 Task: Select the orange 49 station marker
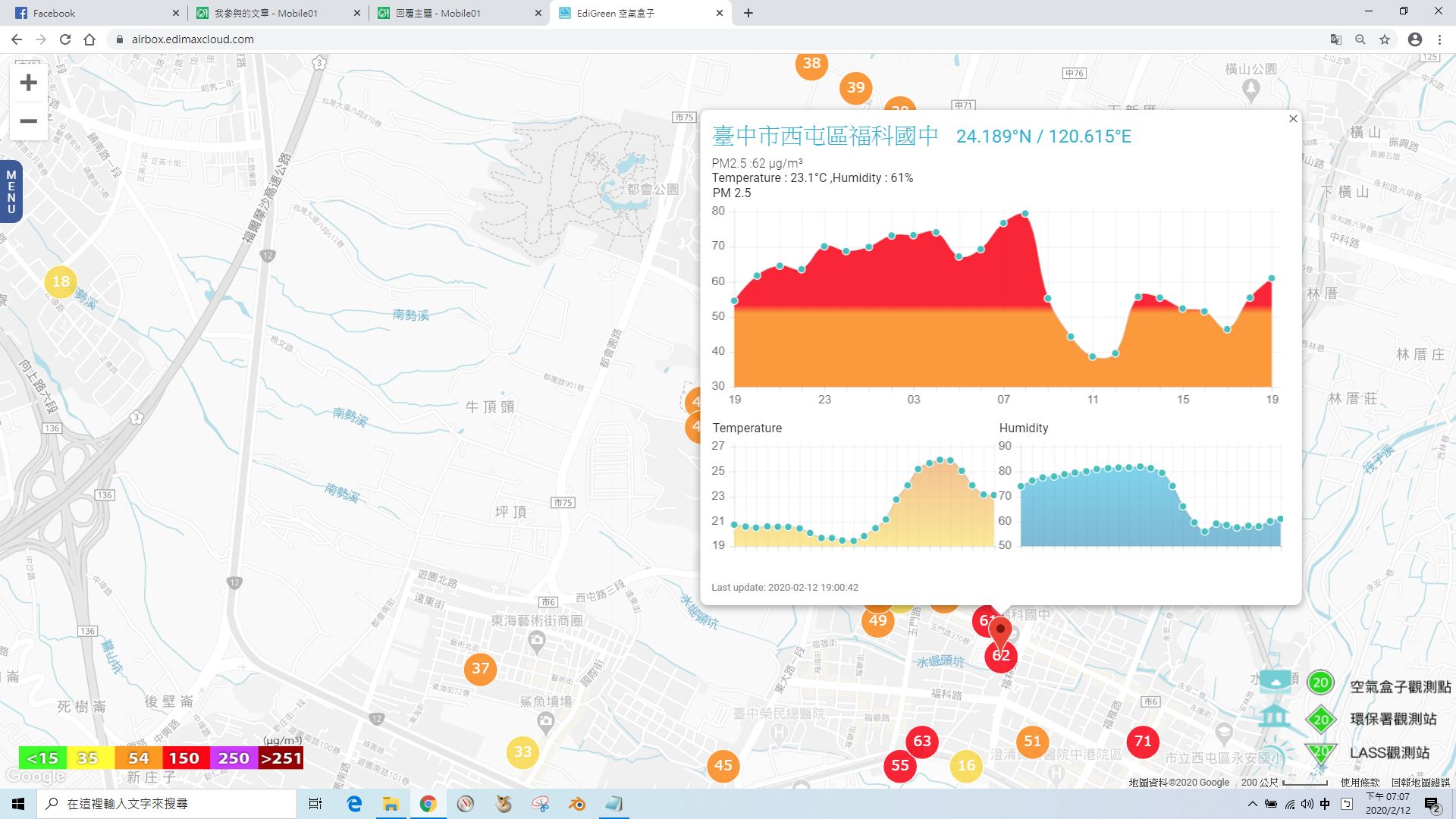(x=878, y=620)
